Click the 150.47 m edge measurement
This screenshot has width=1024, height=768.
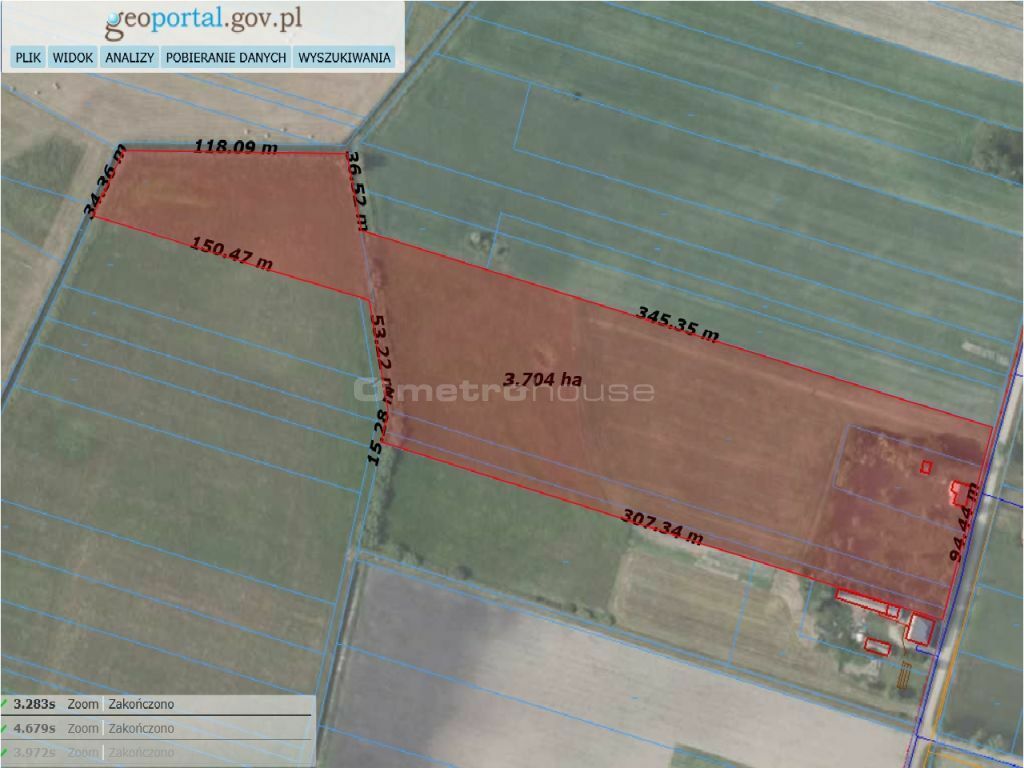[x=231, y=254]
